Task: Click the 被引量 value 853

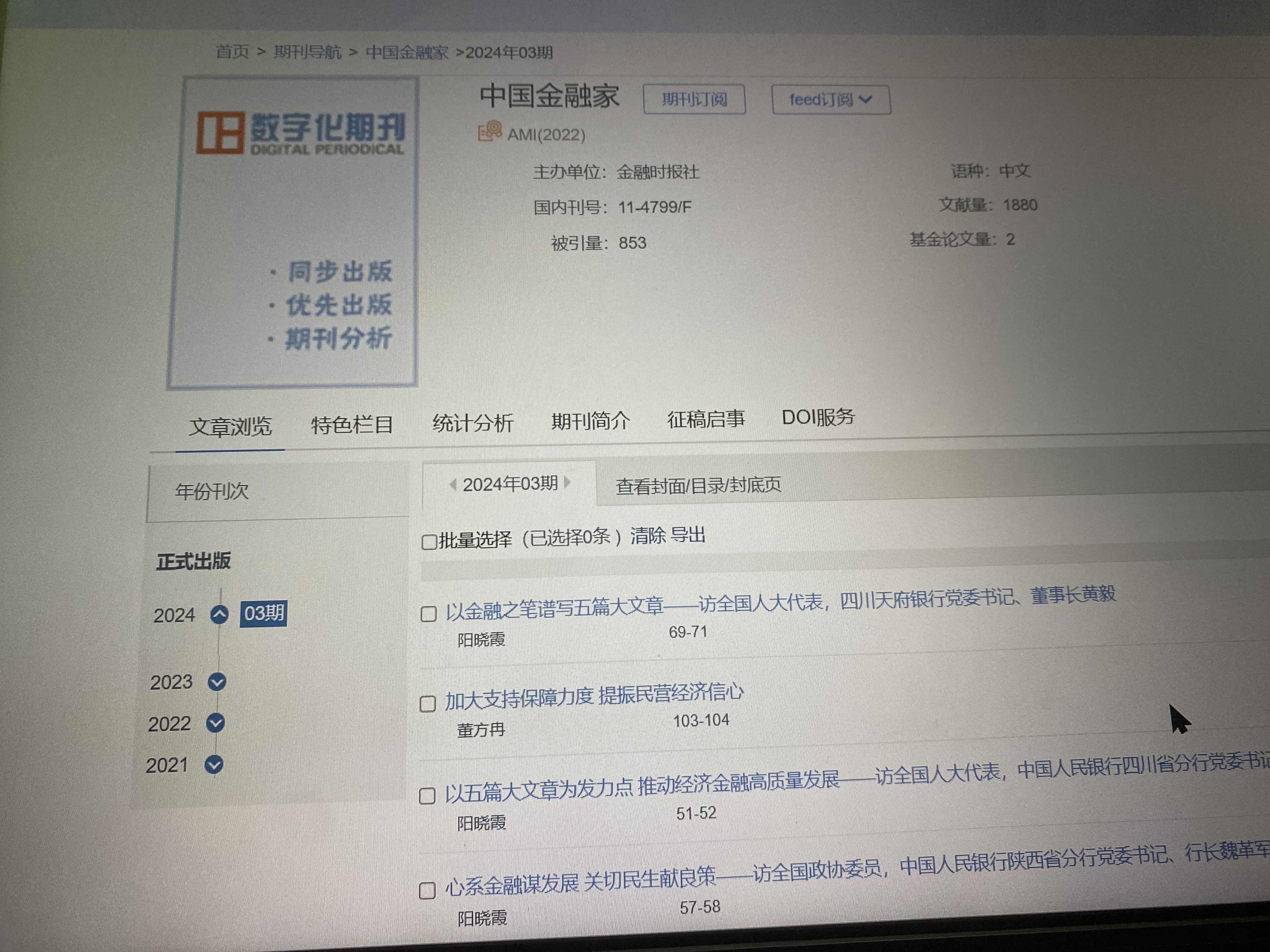Action: coord(632,243)
